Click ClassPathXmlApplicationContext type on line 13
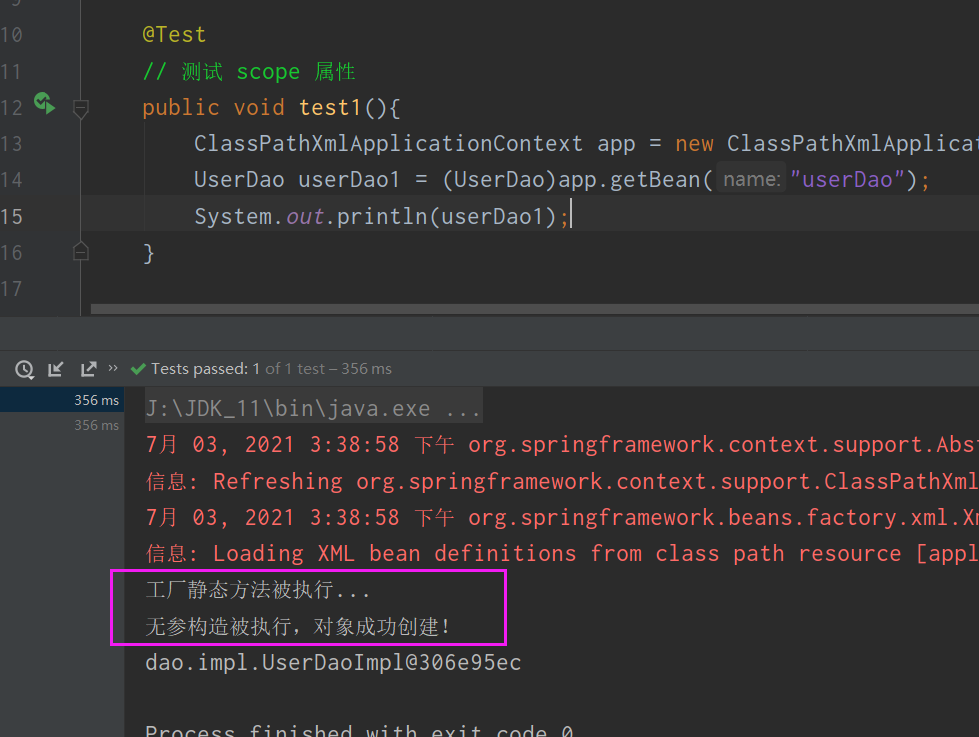This screenshot has width=979, height=737. point(388,144)
